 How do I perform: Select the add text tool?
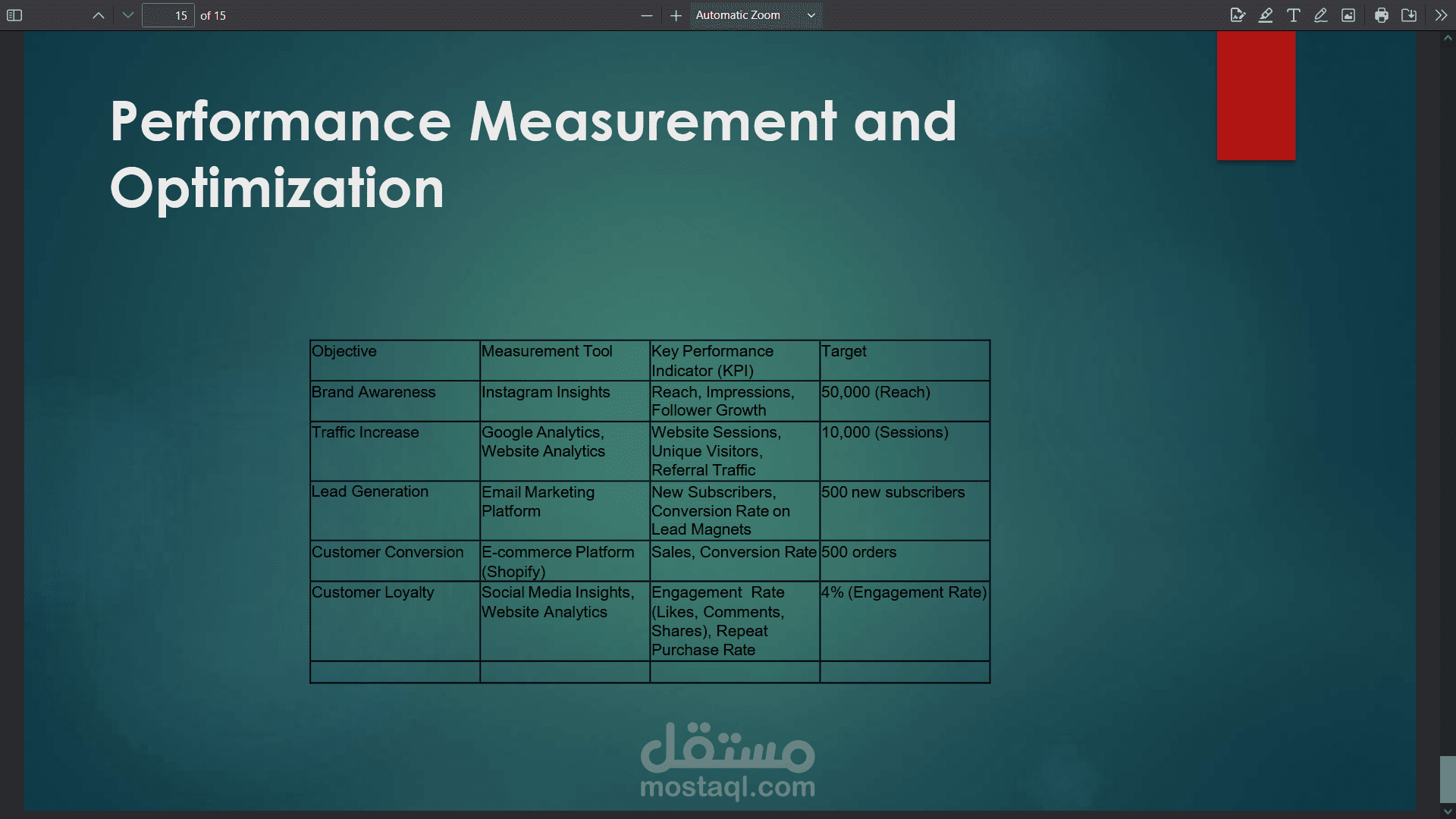pyautogui.click(x=1294, y=15)
